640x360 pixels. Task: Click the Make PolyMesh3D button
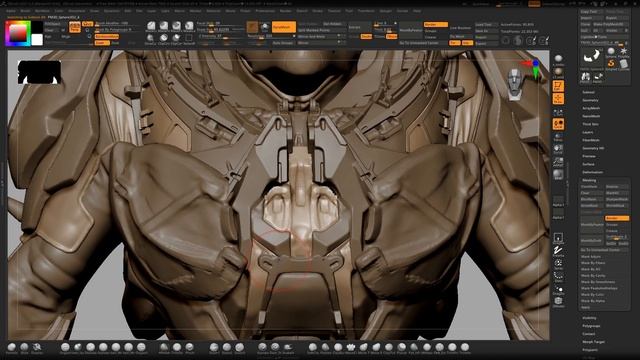[x=610, y=24]
